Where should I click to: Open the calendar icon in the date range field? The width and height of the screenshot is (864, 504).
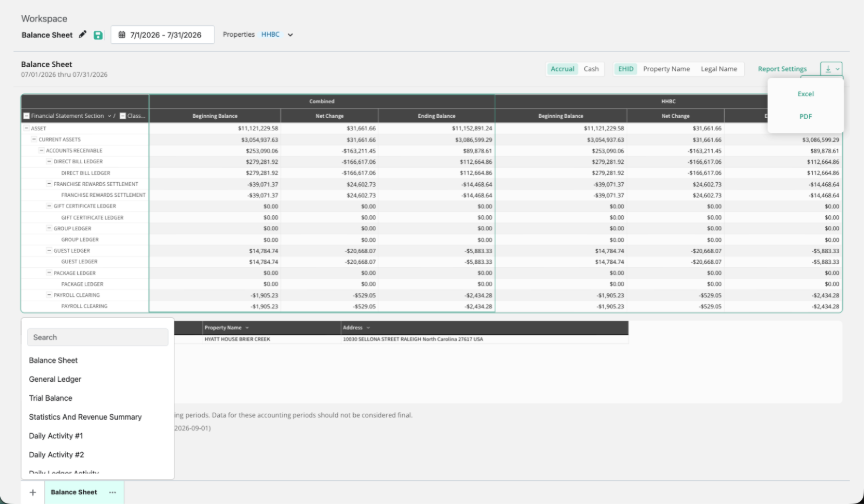[122, 35]
